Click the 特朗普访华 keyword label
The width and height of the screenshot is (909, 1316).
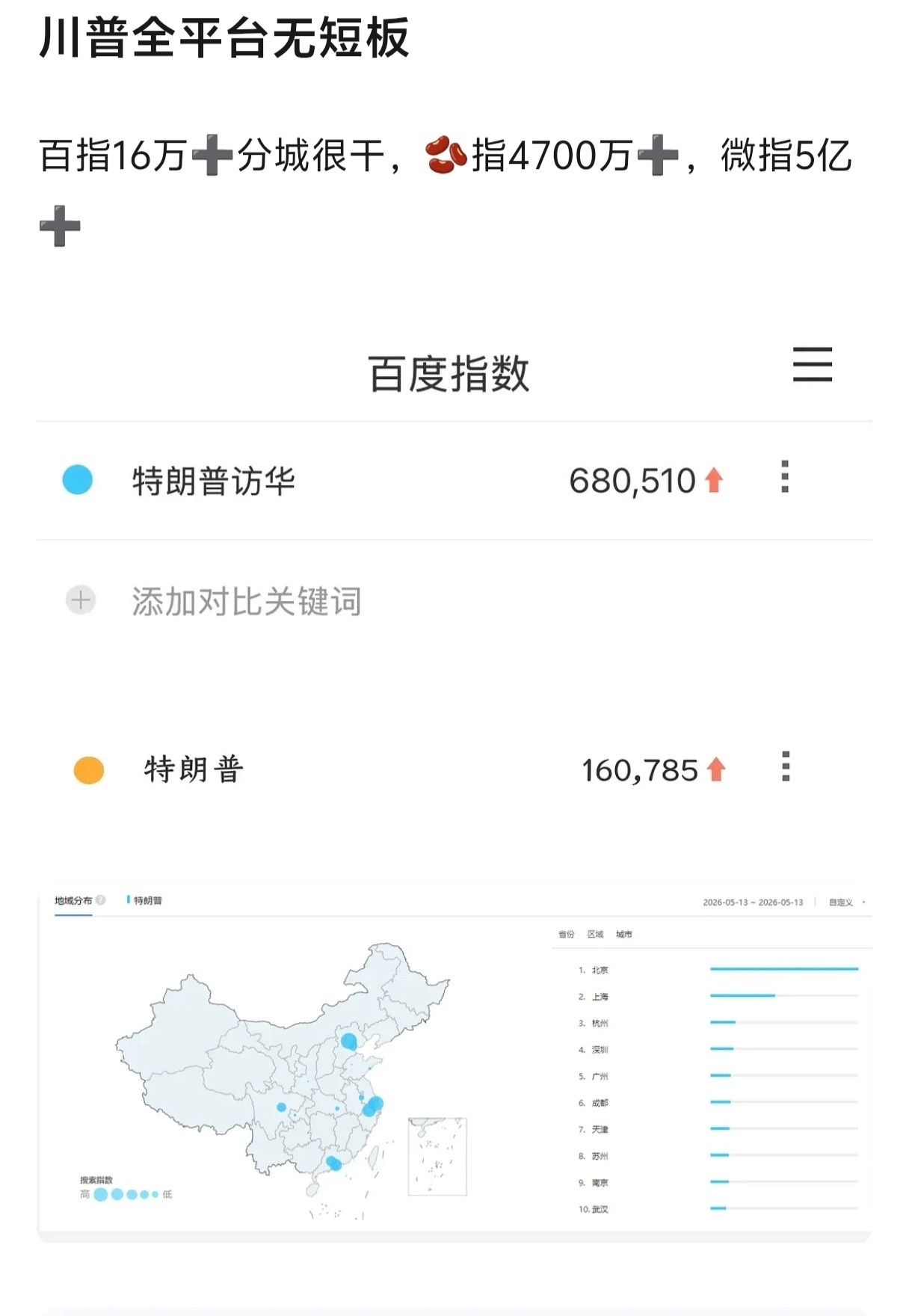pos(214,480)
